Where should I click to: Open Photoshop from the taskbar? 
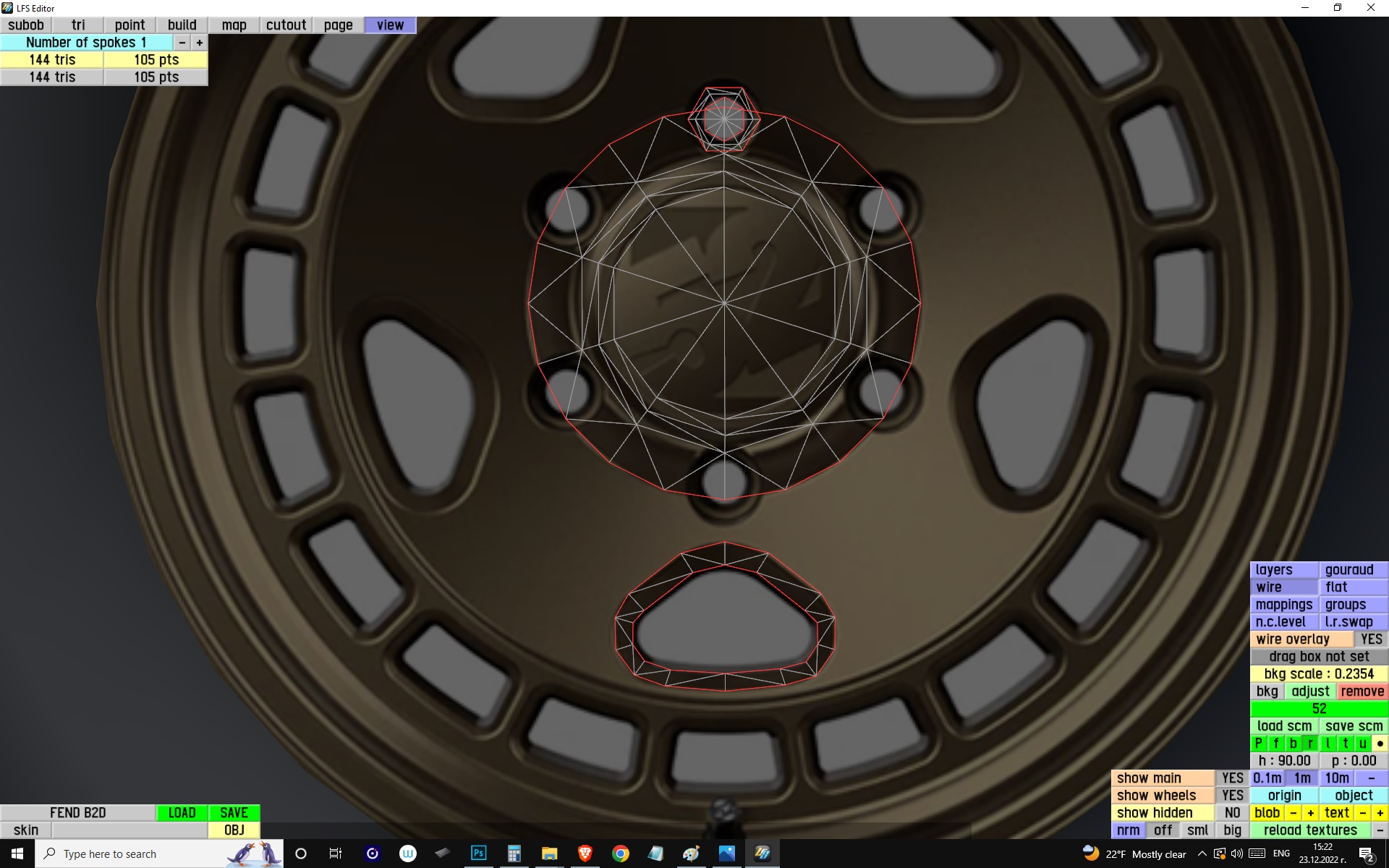tap(479, 854)
